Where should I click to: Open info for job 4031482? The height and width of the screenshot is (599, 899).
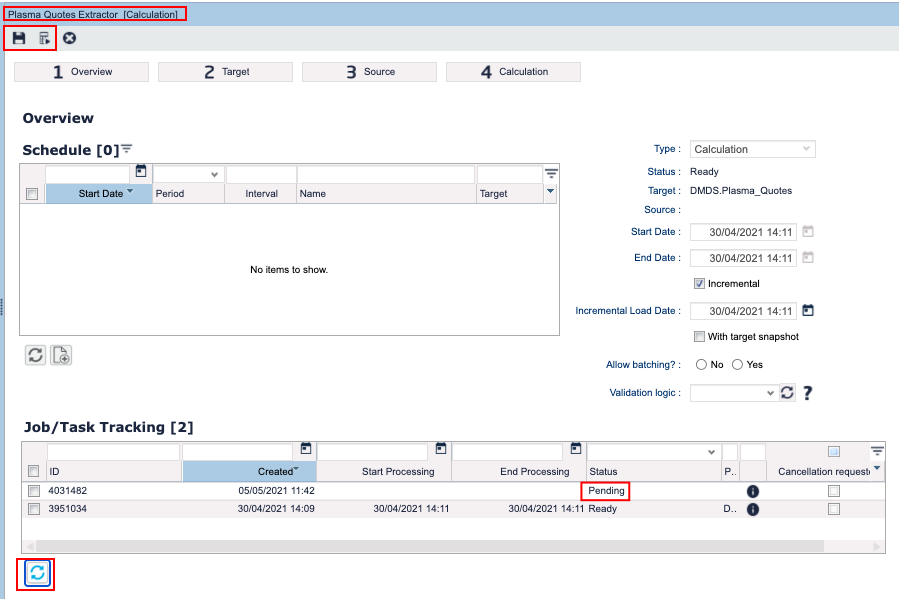[x=753, y=491]
